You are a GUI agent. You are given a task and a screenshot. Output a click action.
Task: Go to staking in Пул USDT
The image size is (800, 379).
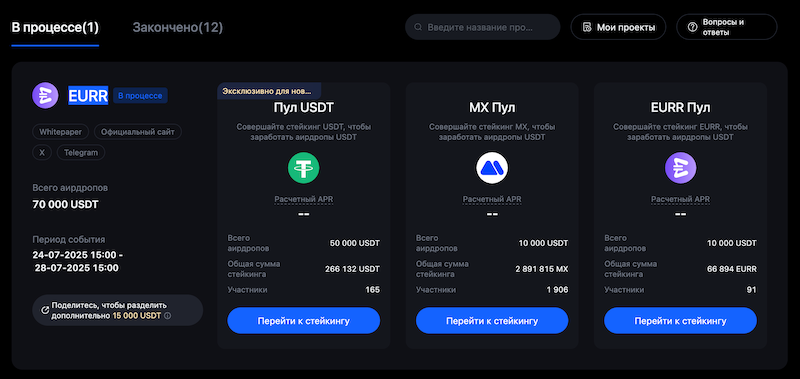304,321
